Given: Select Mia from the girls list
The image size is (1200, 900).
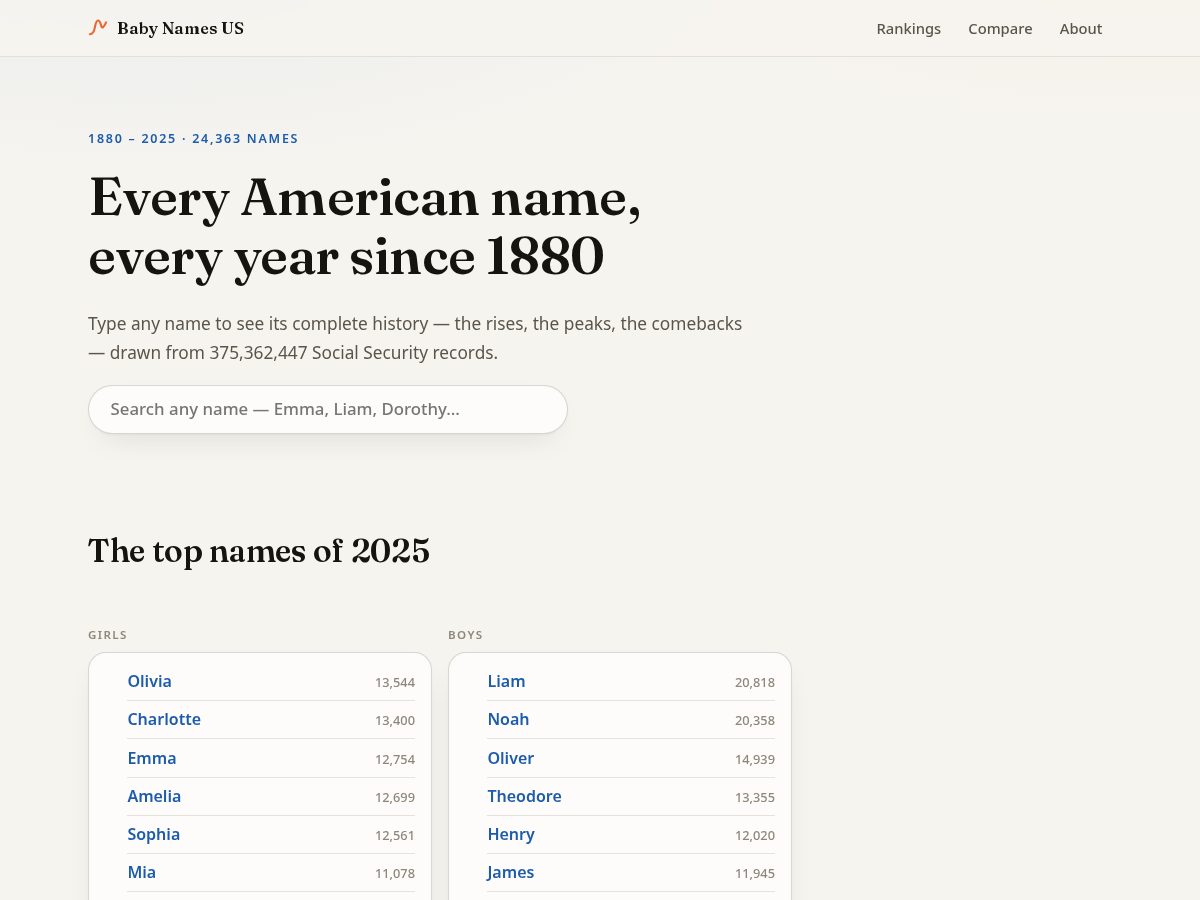Looking at the screenshot, I should [x=142, y=872].
